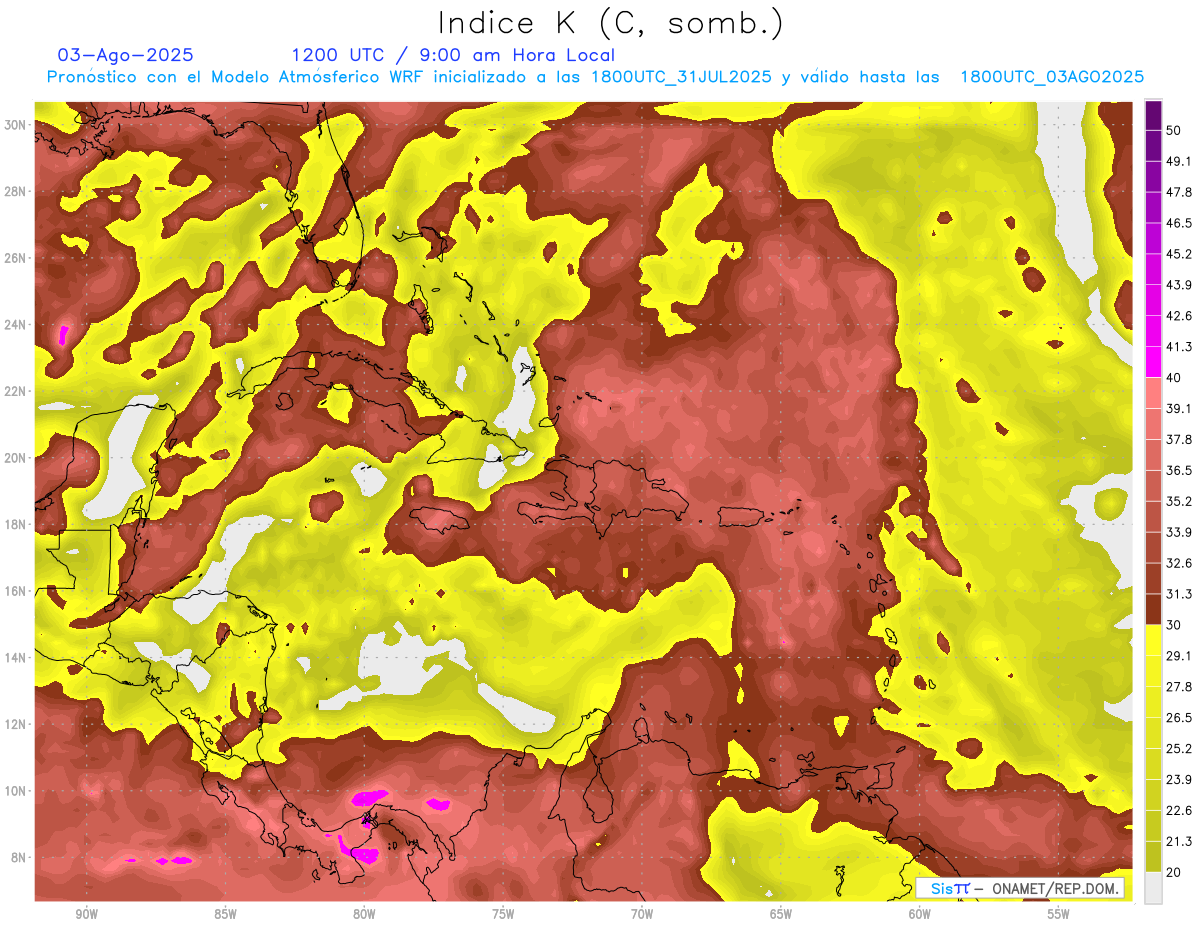
Task: Click the legend value "36.5"
Action: pos(1179,470)
